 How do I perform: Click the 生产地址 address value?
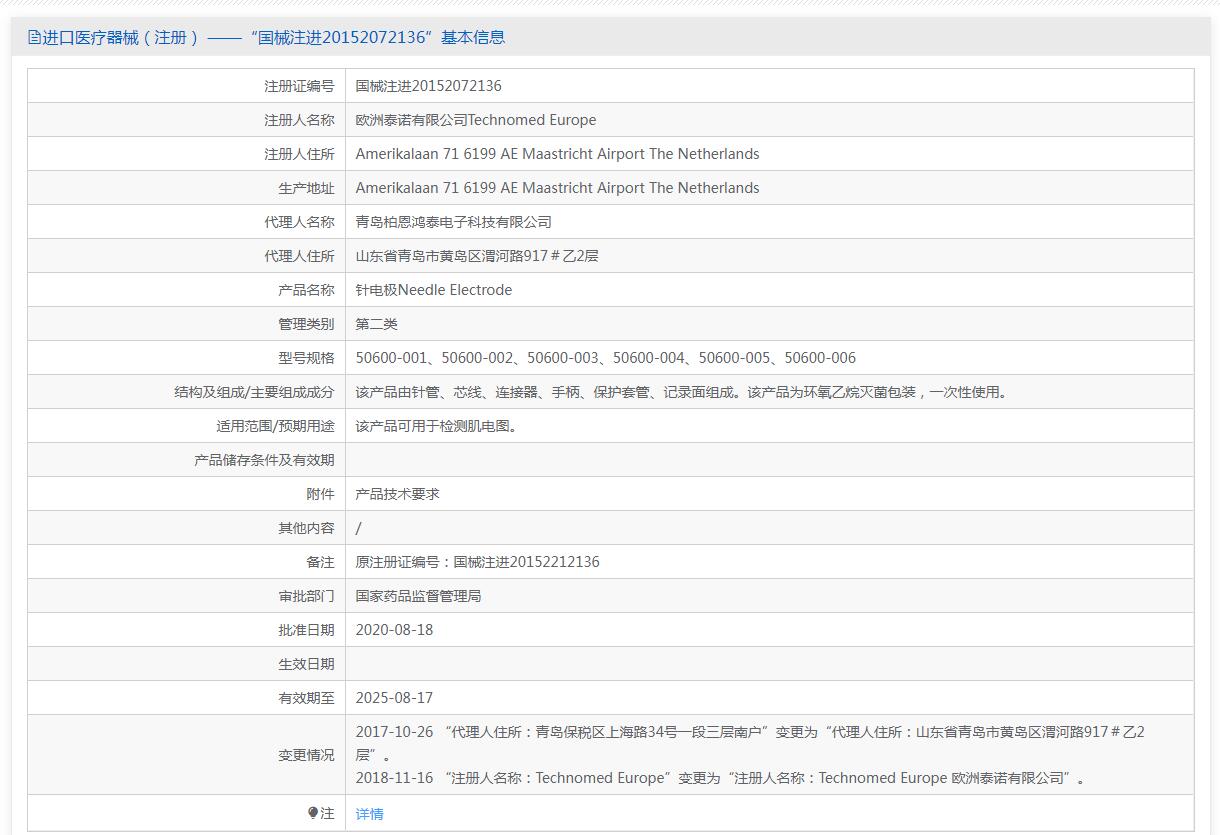click(x=557, y=188)
